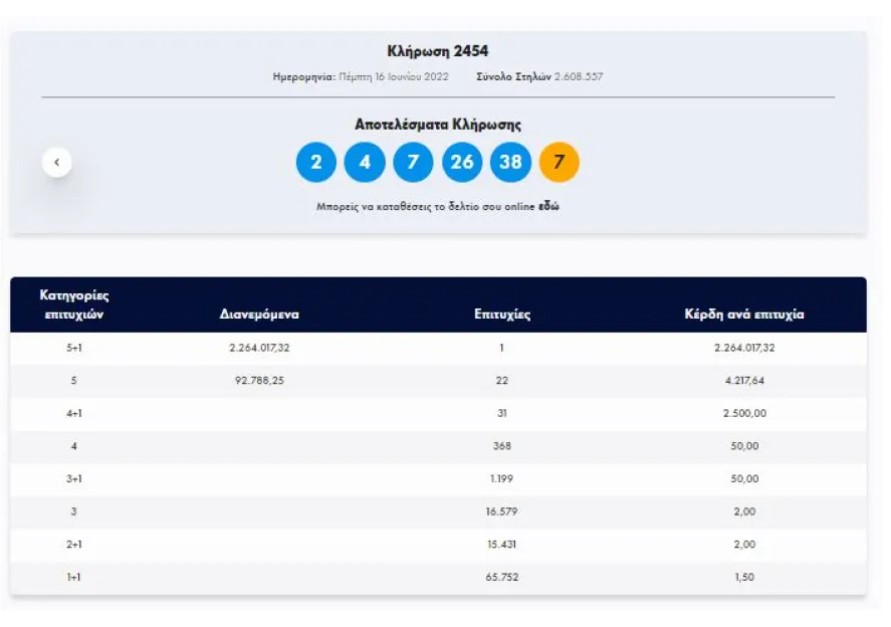Click the 'Κλήρωση 2454' heading

438,51
